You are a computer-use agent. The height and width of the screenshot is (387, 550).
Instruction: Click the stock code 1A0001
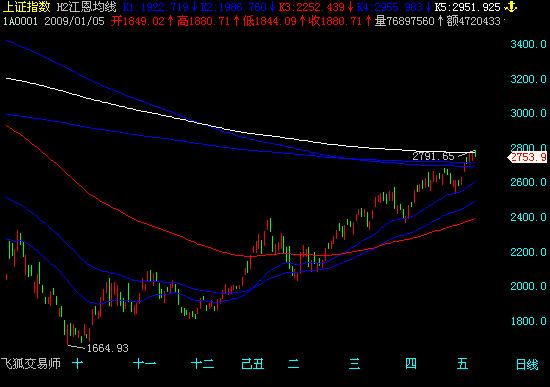[x=20, y=21]
